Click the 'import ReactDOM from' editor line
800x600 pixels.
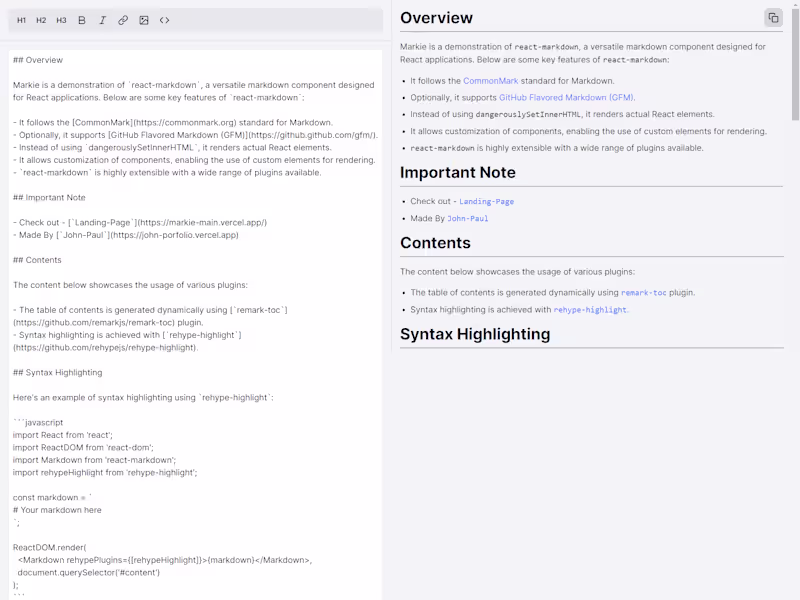[x=83, y=447]
